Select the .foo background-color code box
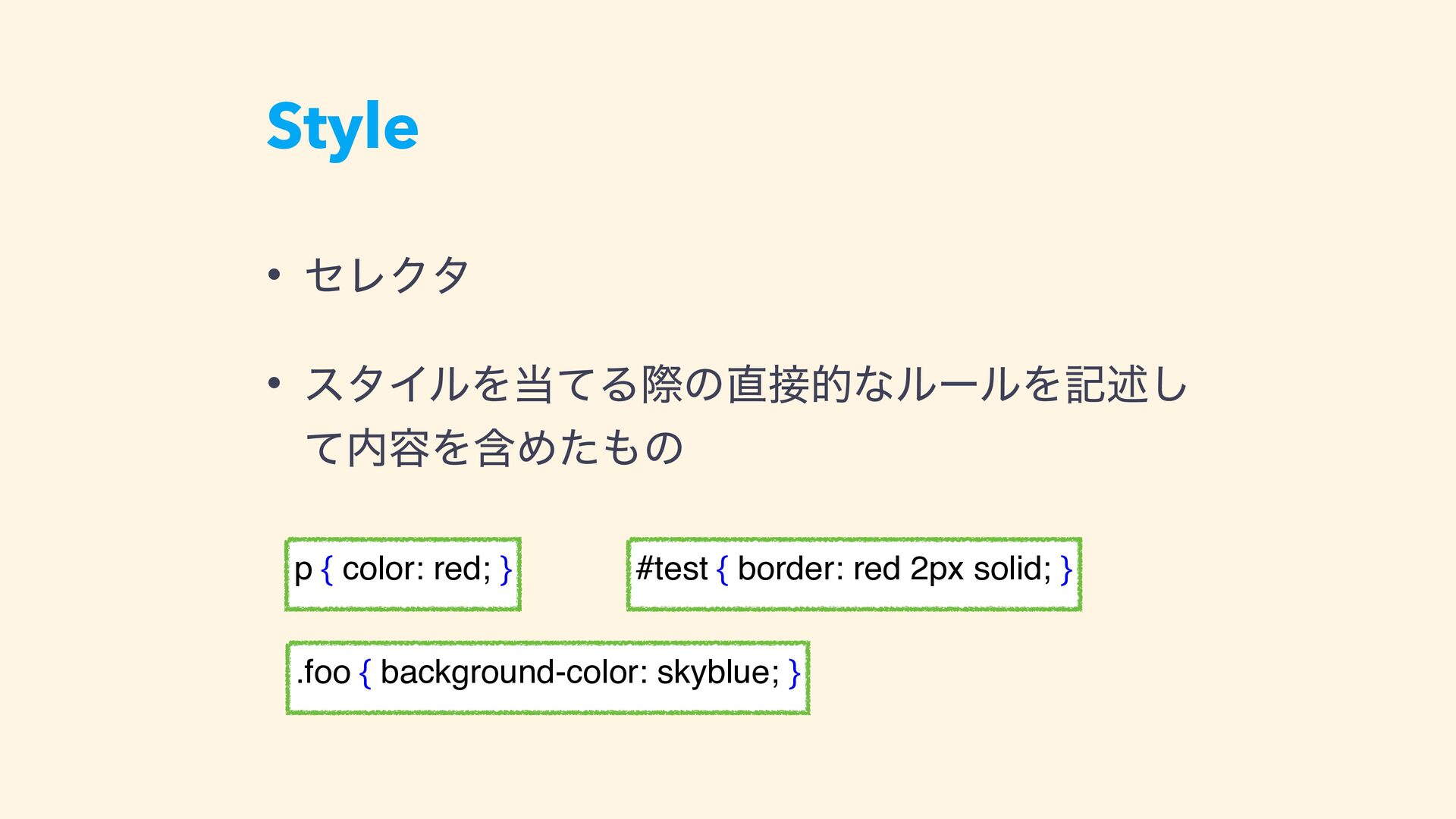Viewport: 1456px width, 819px height. (548, 678)
